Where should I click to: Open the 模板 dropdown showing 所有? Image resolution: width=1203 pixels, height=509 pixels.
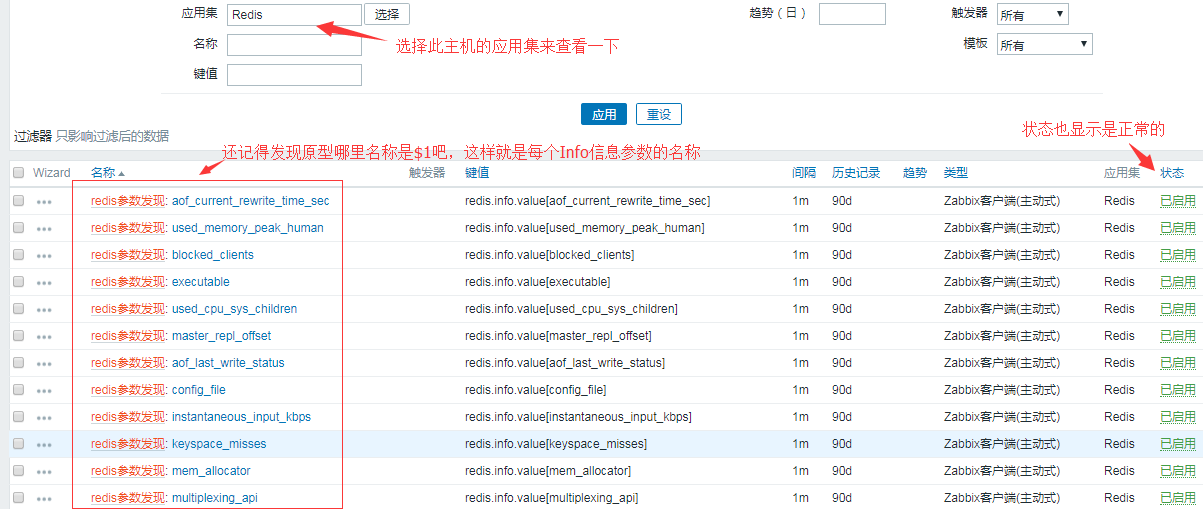pyautogui.click(x=1044, y=45)
